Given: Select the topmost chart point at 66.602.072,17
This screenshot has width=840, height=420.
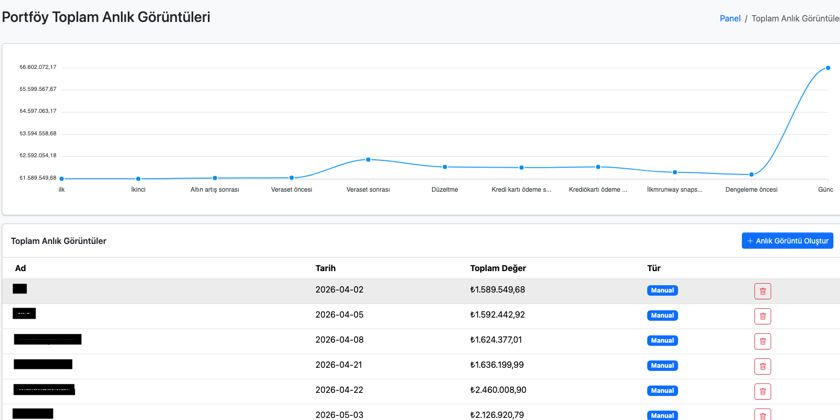Looking at the screenshot, I should click(x=828, y=68).
